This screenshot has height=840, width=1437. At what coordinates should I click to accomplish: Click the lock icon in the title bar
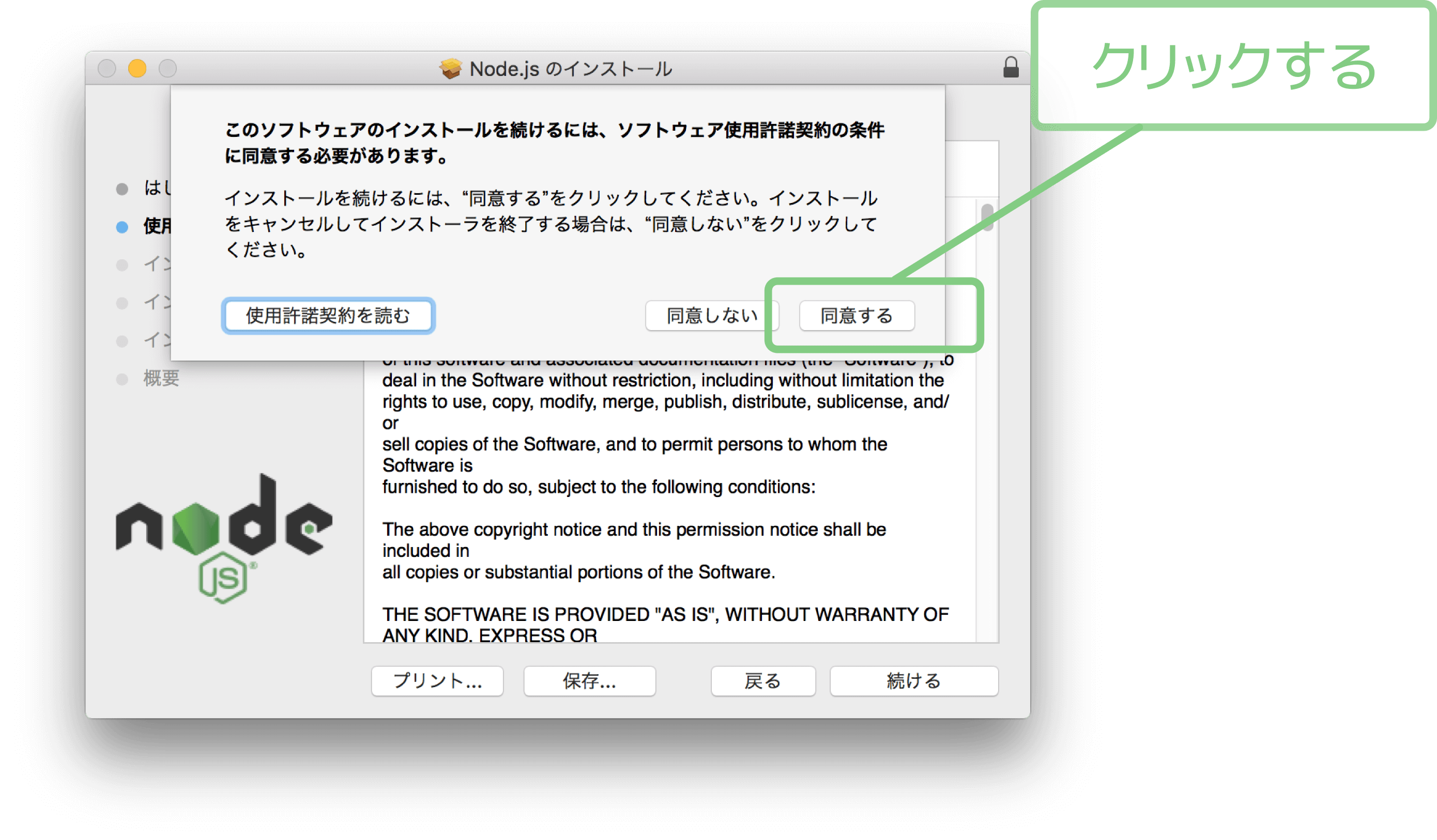1011,67
